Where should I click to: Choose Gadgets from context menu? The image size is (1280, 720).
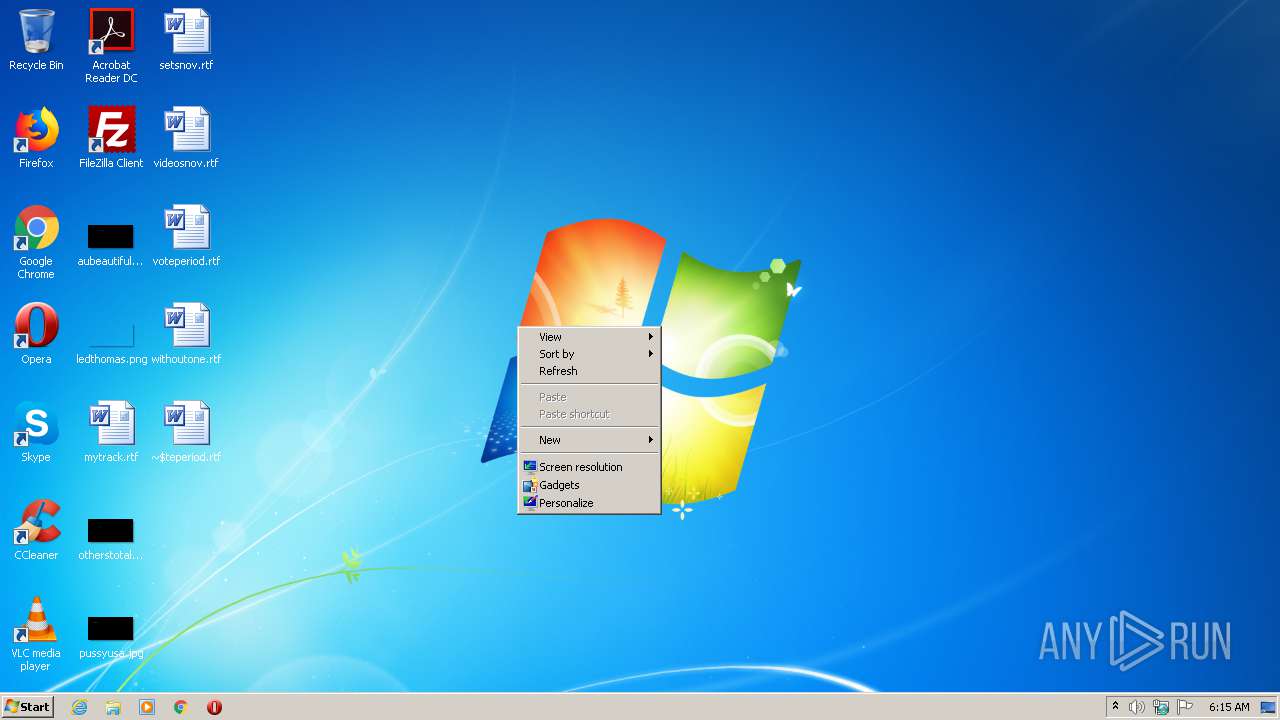(589, 485)
